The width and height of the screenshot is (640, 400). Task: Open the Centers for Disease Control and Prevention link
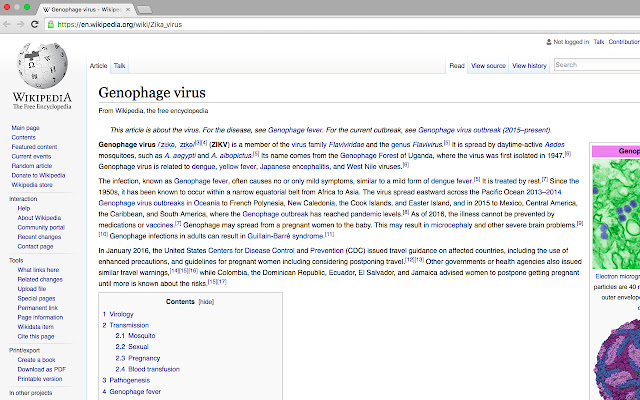pyautogui.click(x=276, y=250)
